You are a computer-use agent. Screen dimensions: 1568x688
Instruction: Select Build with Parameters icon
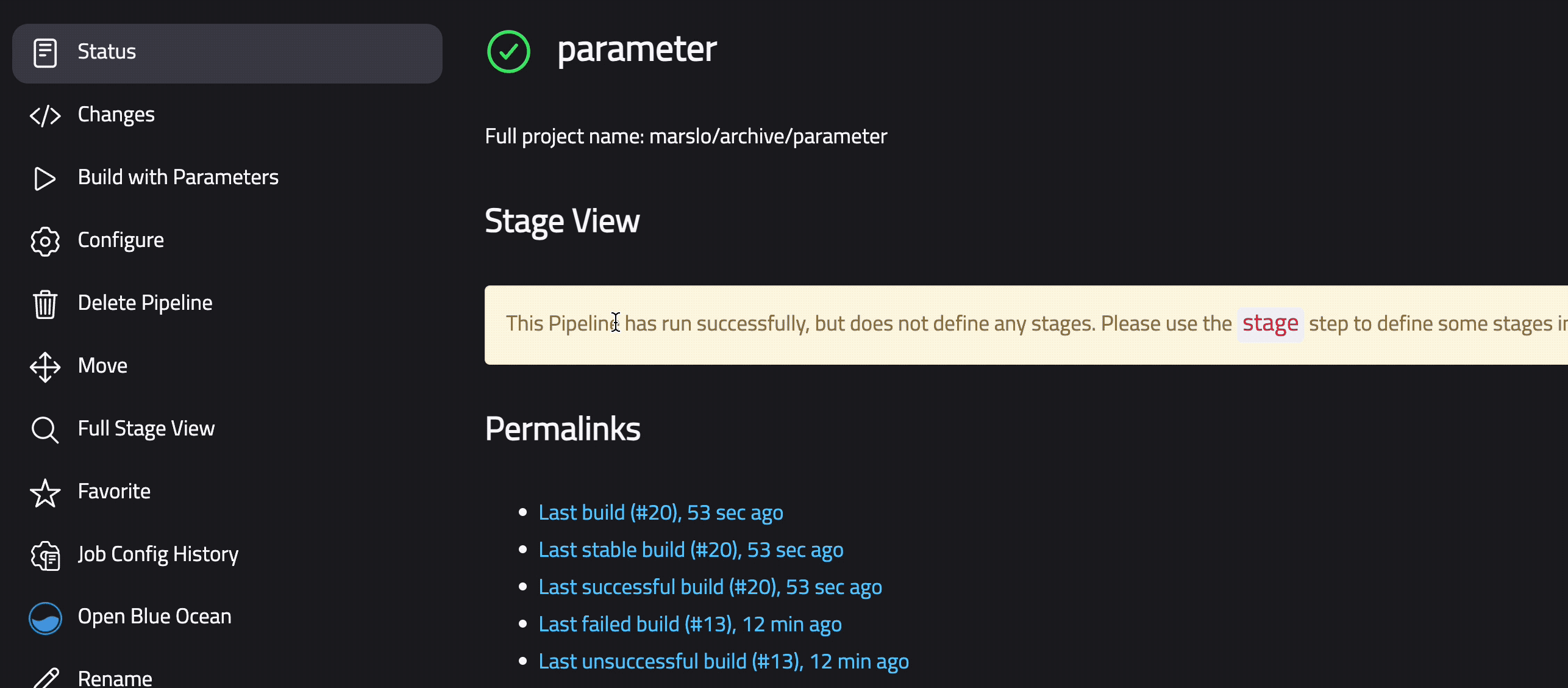point(44,177)
